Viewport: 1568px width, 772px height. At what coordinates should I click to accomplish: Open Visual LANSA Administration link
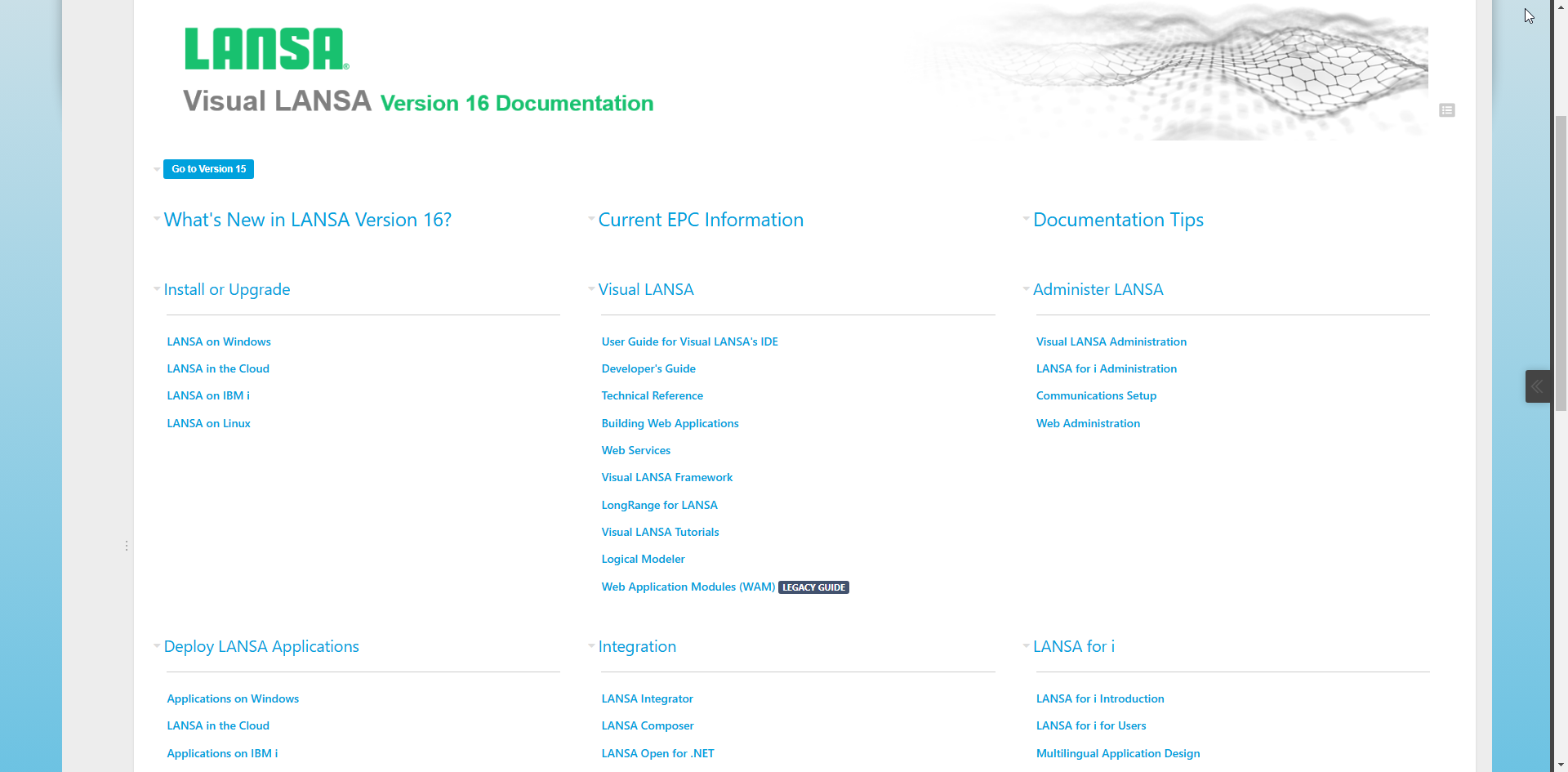(x=1111, y=341)
